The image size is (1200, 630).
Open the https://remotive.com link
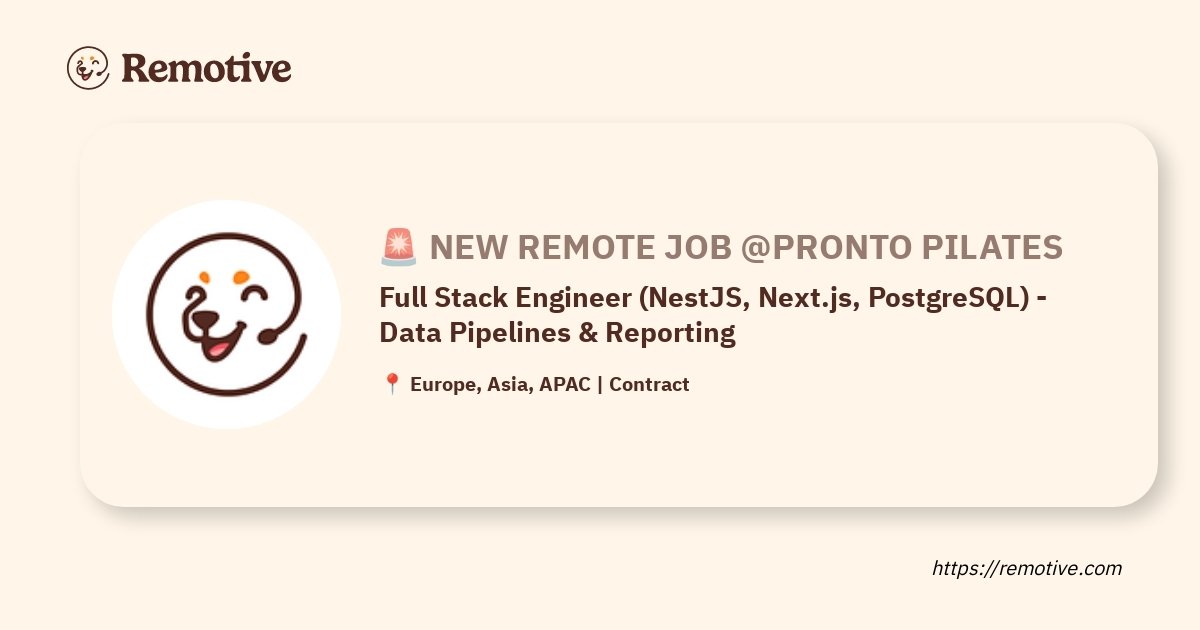pyautogui.click(x=1027, y=568)
